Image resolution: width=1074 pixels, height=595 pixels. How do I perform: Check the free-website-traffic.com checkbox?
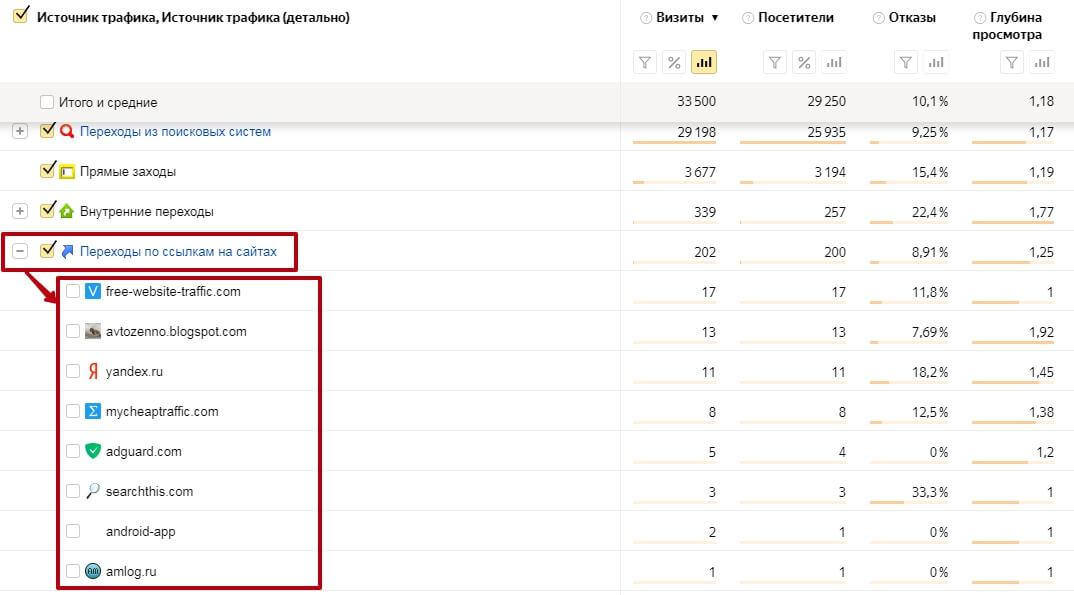coord(73,291)
